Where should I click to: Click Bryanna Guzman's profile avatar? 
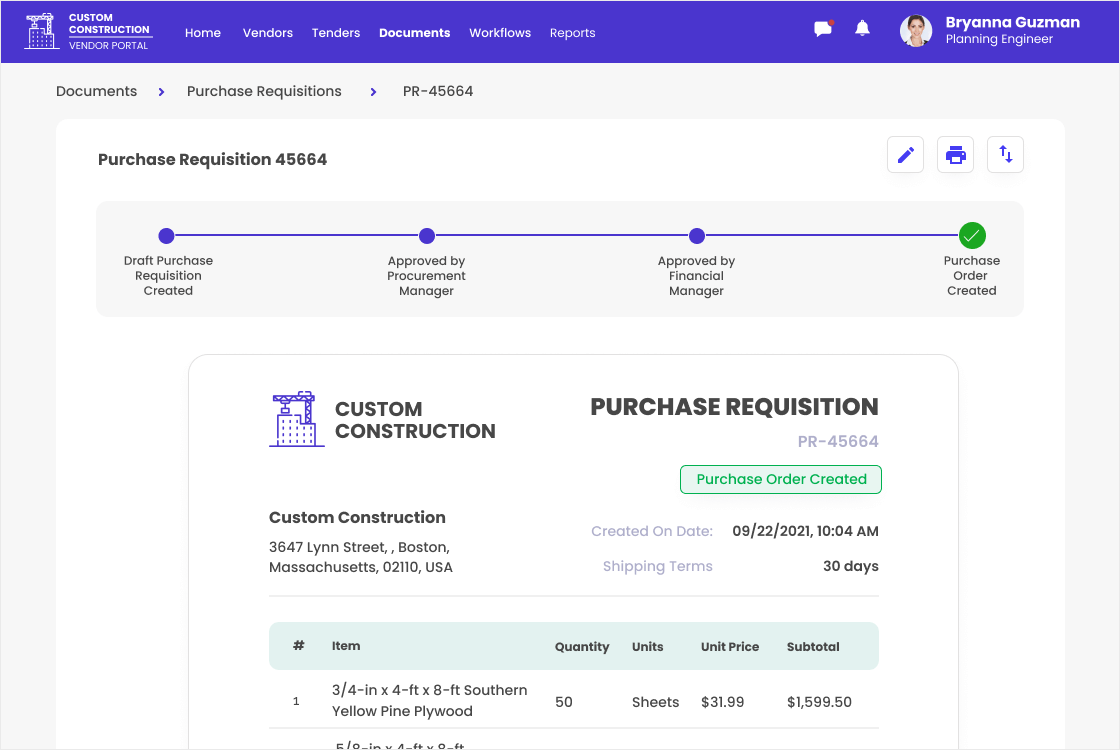[915, 31]
